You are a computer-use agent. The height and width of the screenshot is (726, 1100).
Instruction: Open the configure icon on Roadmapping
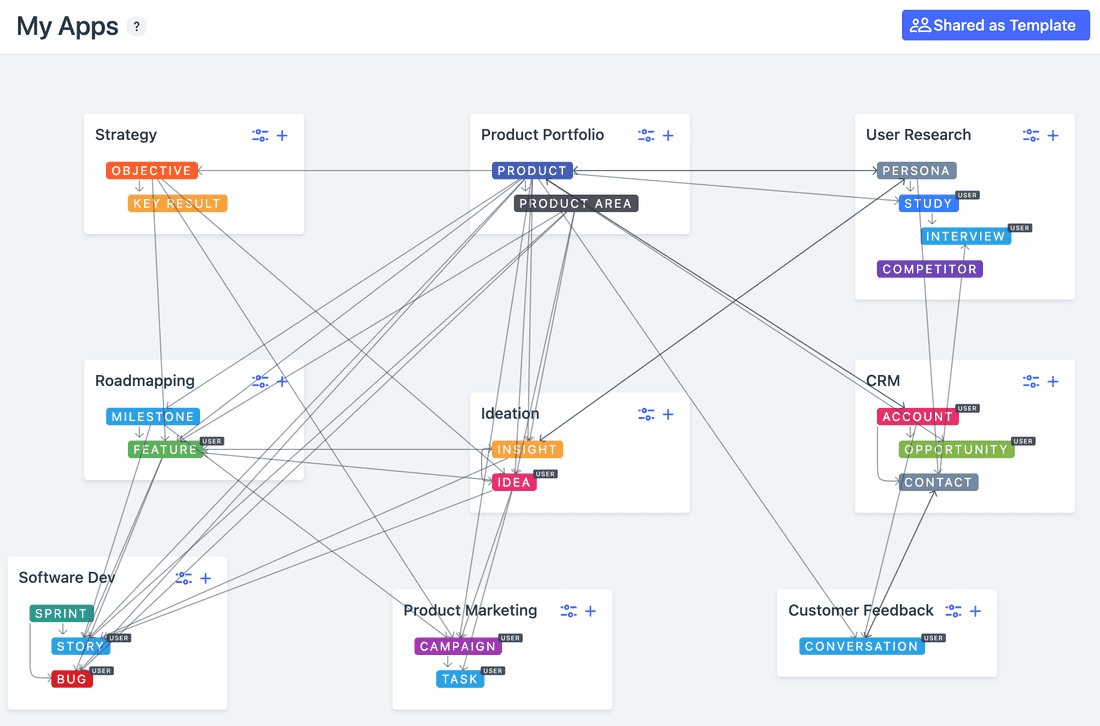(262, 381)
